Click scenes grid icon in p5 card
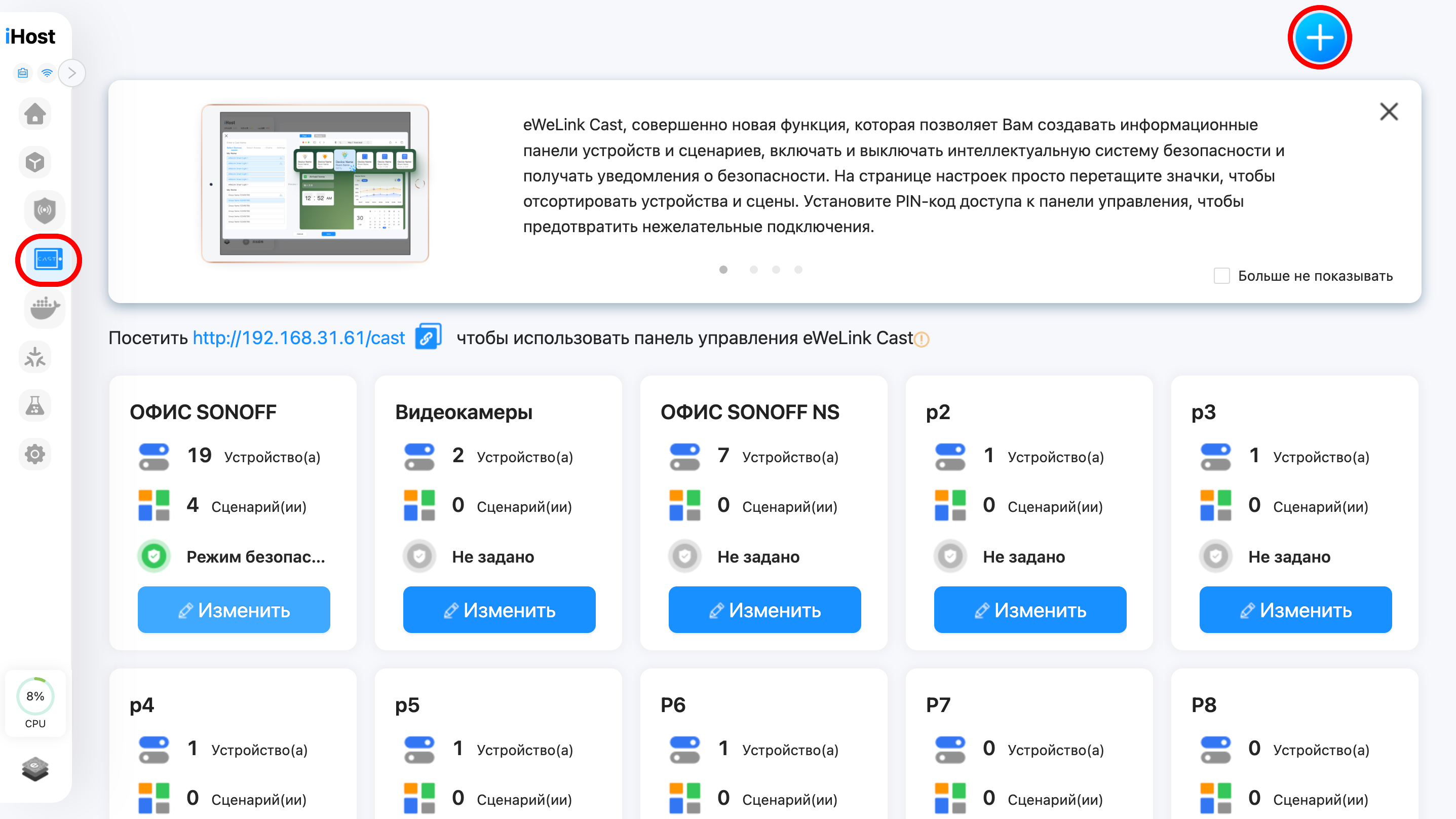 coord(419,798)
